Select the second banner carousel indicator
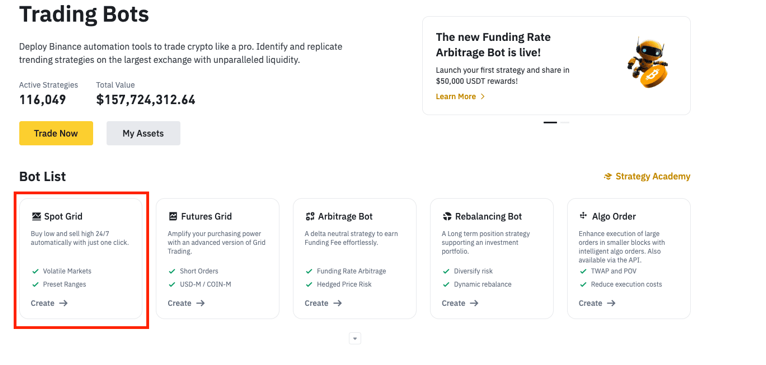Viewport: 766px width, 365px height. 564,123
